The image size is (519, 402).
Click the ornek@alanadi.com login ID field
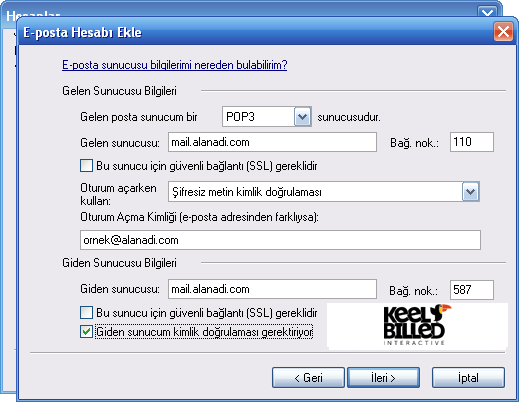pos(280,240)
